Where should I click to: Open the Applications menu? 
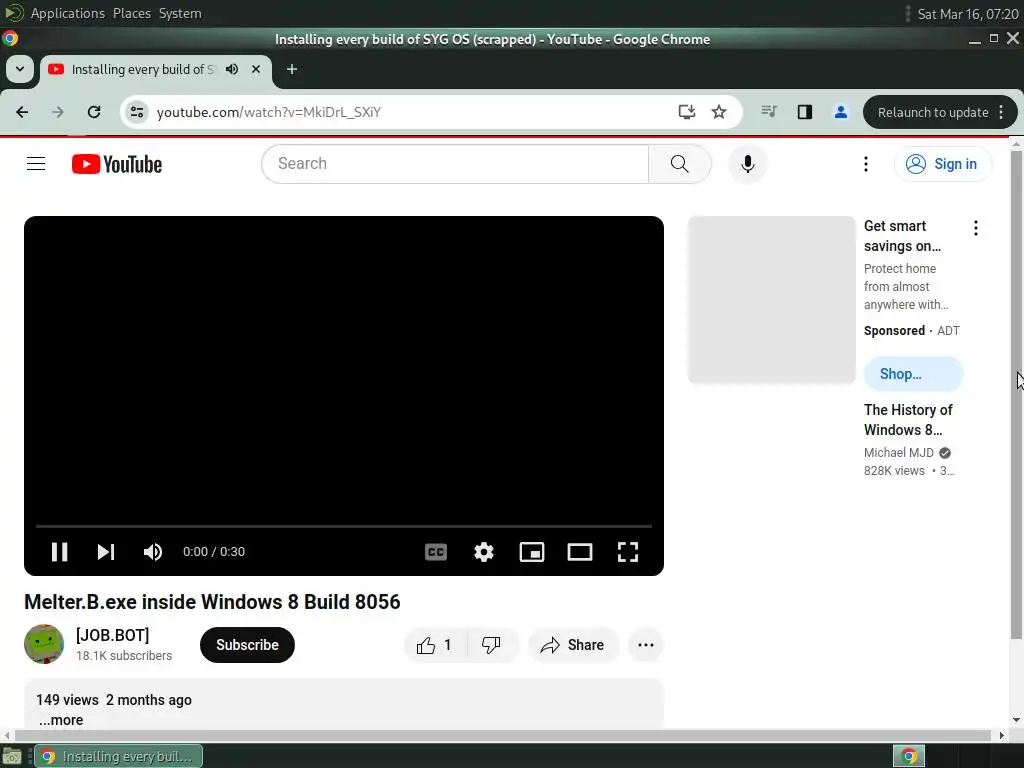click(x=67, y=13)
